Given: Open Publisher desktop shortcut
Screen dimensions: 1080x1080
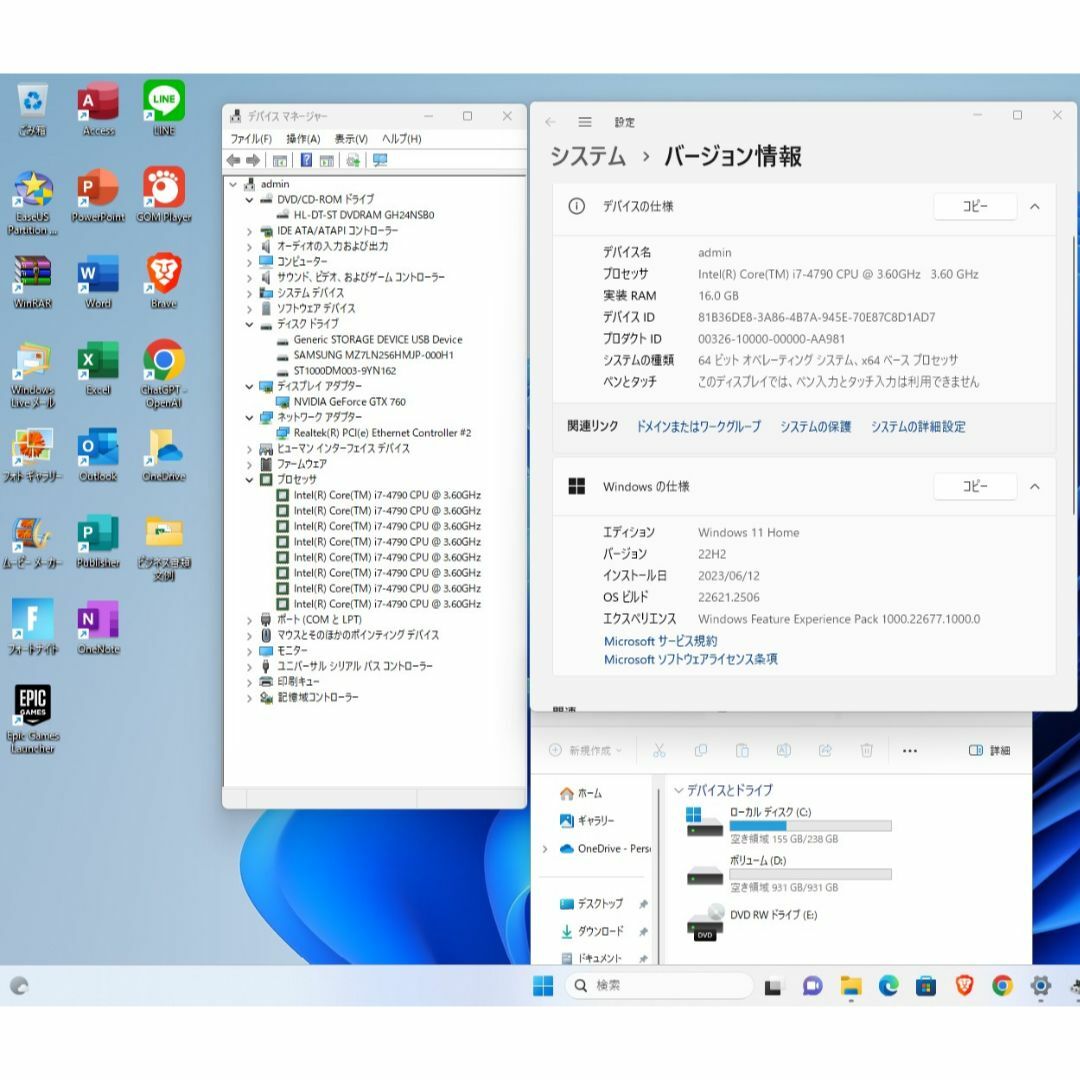Looking at the screenshot, I should 98,542.
